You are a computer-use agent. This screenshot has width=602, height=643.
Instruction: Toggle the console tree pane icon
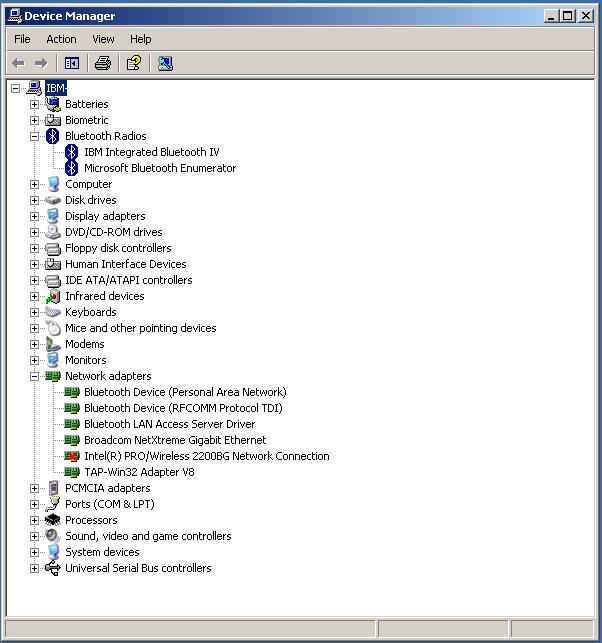[x=72, y=63]
